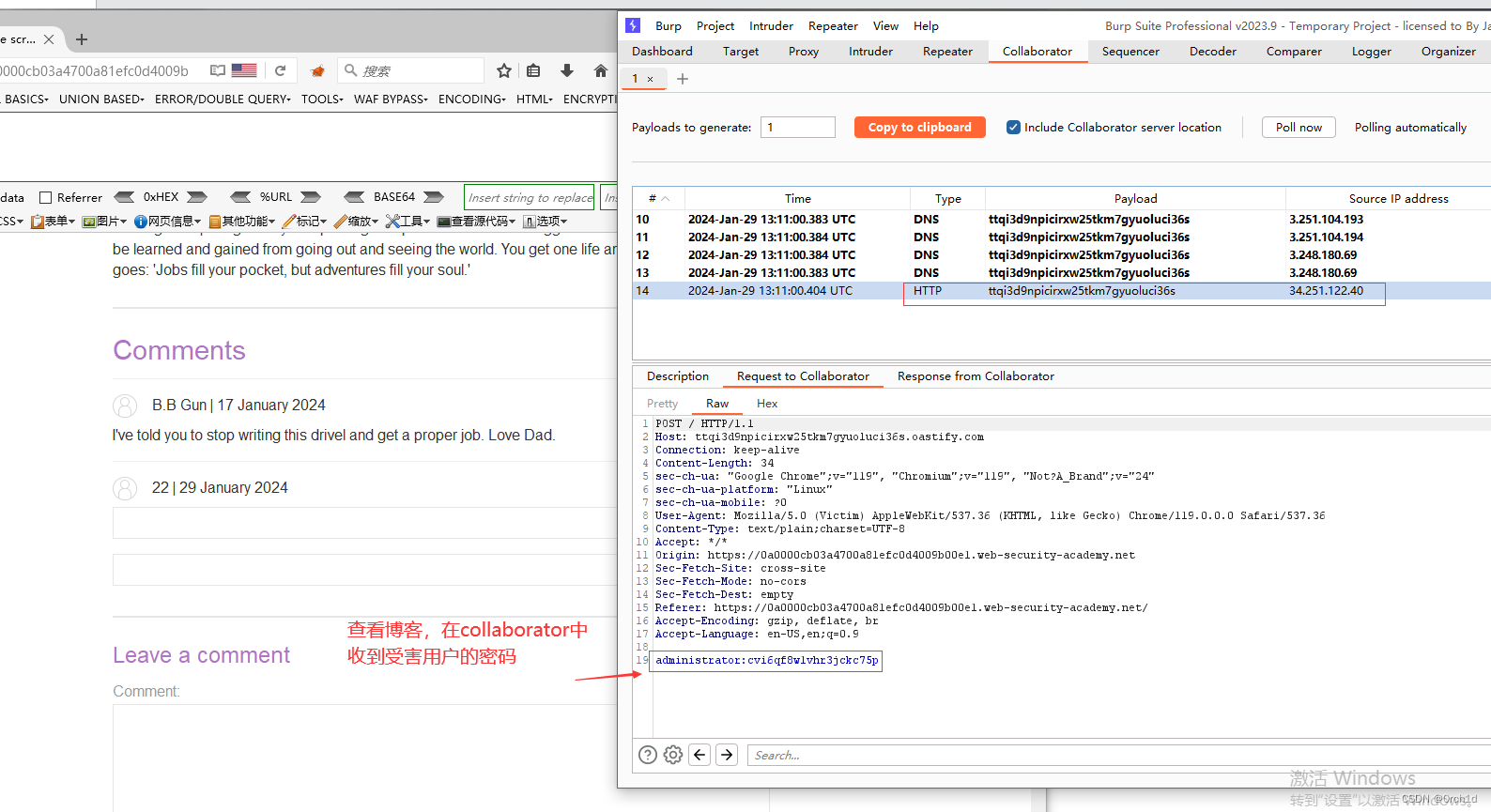Screen dimensions: 1491x812
Task: Expand the TOOLS hackbar menu
Action: pos(322,99)
